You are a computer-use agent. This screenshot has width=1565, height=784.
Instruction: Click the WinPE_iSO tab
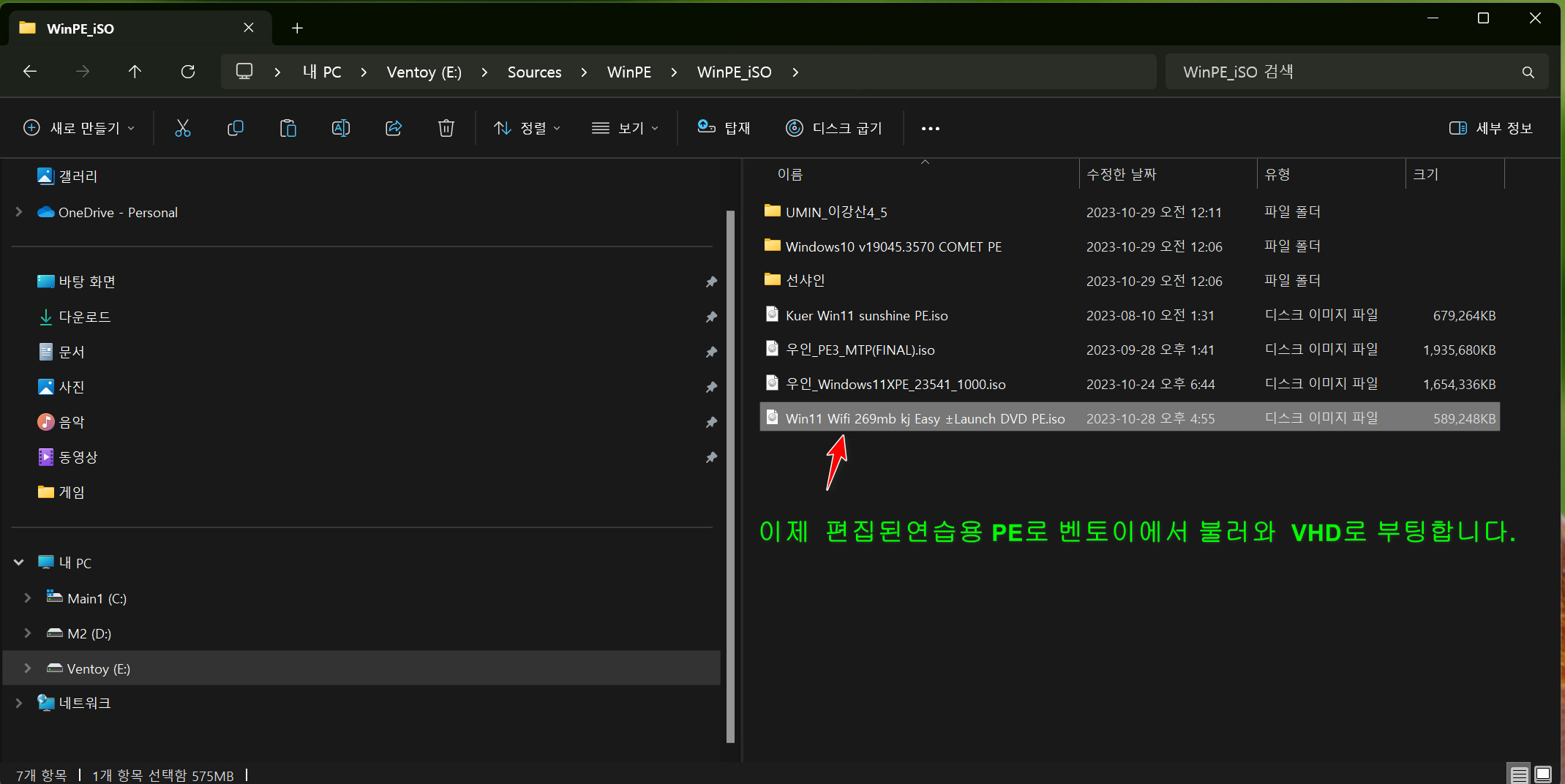[x=139, y=28]
